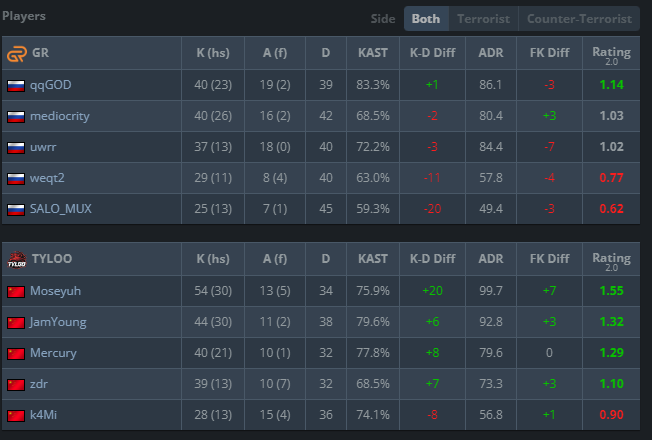Viewport: 652px width, 440px height.
Task: Click the flag icon beside k4Mi
Action: tap(16, 415)
